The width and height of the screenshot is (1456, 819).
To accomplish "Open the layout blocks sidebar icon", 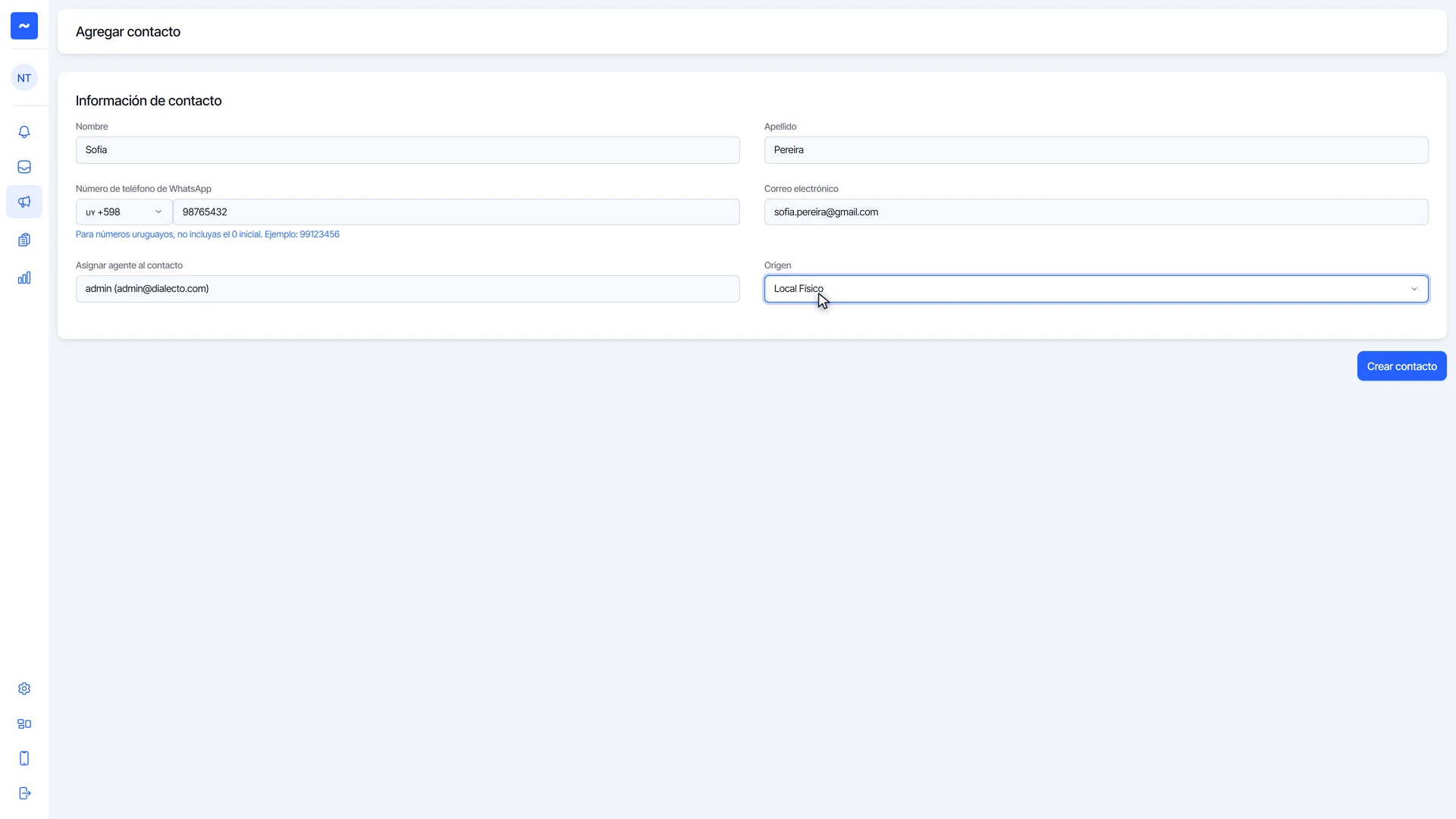I will (x=24, y=723).
